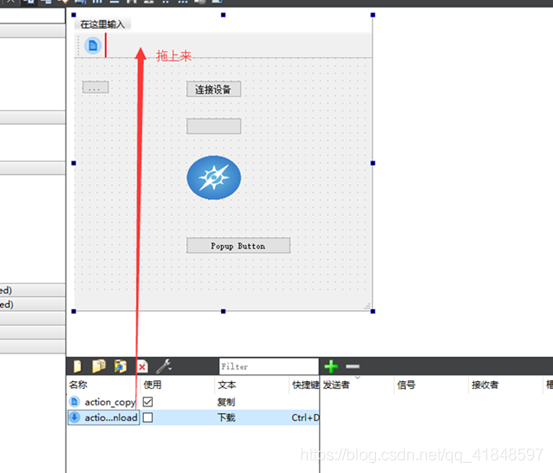
Task: Click the minus remove connection icon
Action: point(353,366)
